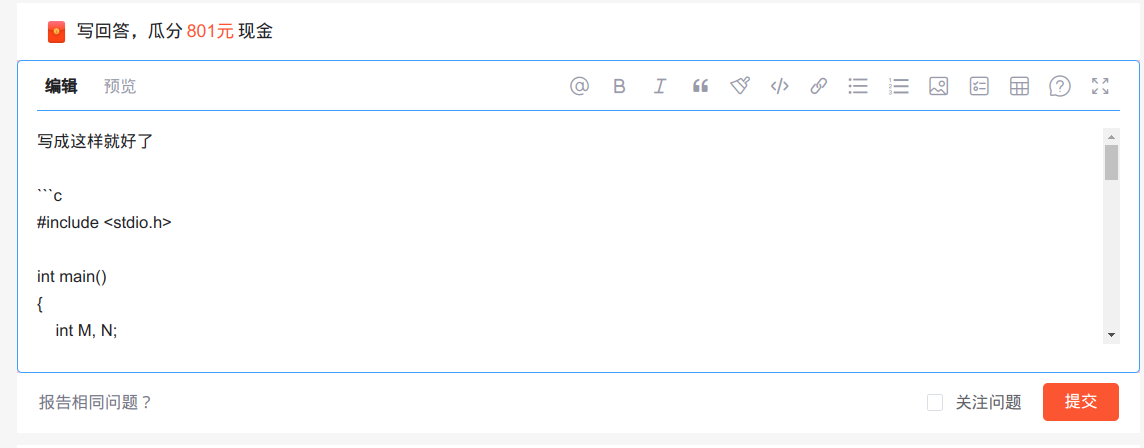Create a numbered list
The height and width of the screenshot is (448, 1144).
898,86
